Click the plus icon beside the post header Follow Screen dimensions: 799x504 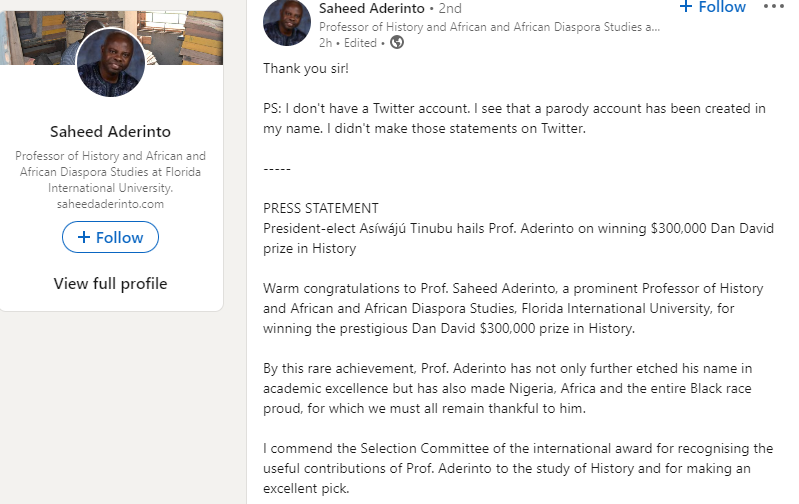click(686, 7)
